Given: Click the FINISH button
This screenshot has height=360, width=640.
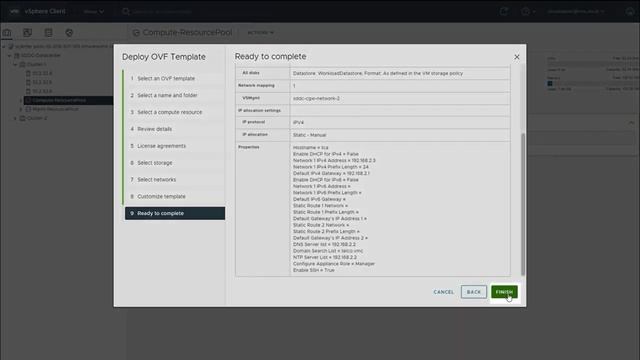Looking at the screenshot, I should 504,292.
